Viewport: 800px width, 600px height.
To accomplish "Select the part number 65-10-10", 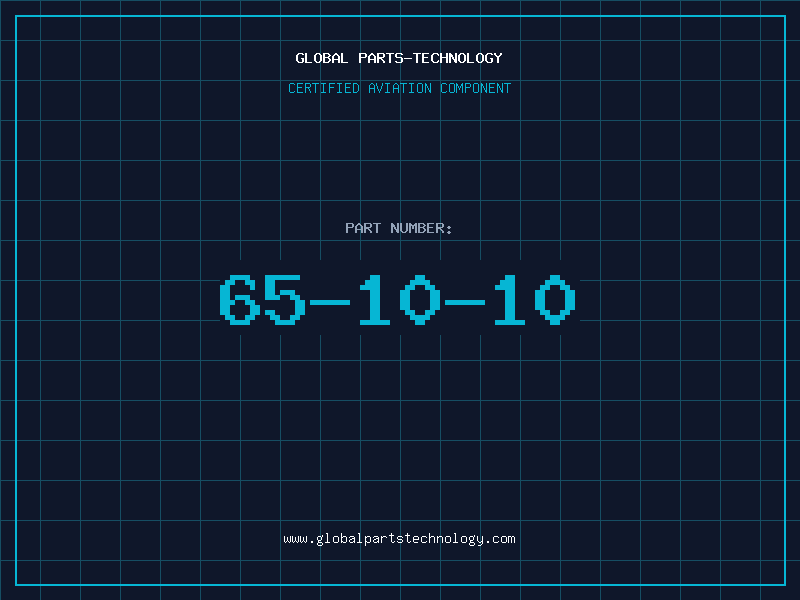I will (398, 299).
